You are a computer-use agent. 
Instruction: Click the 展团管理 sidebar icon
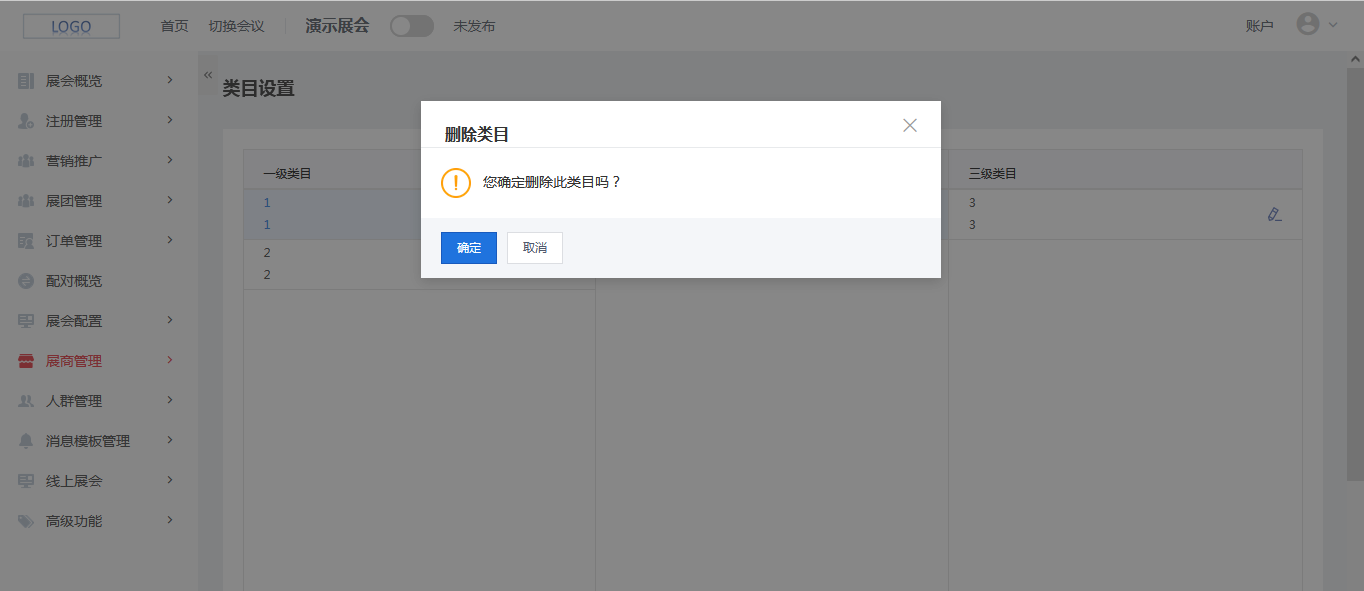(26, 201)
